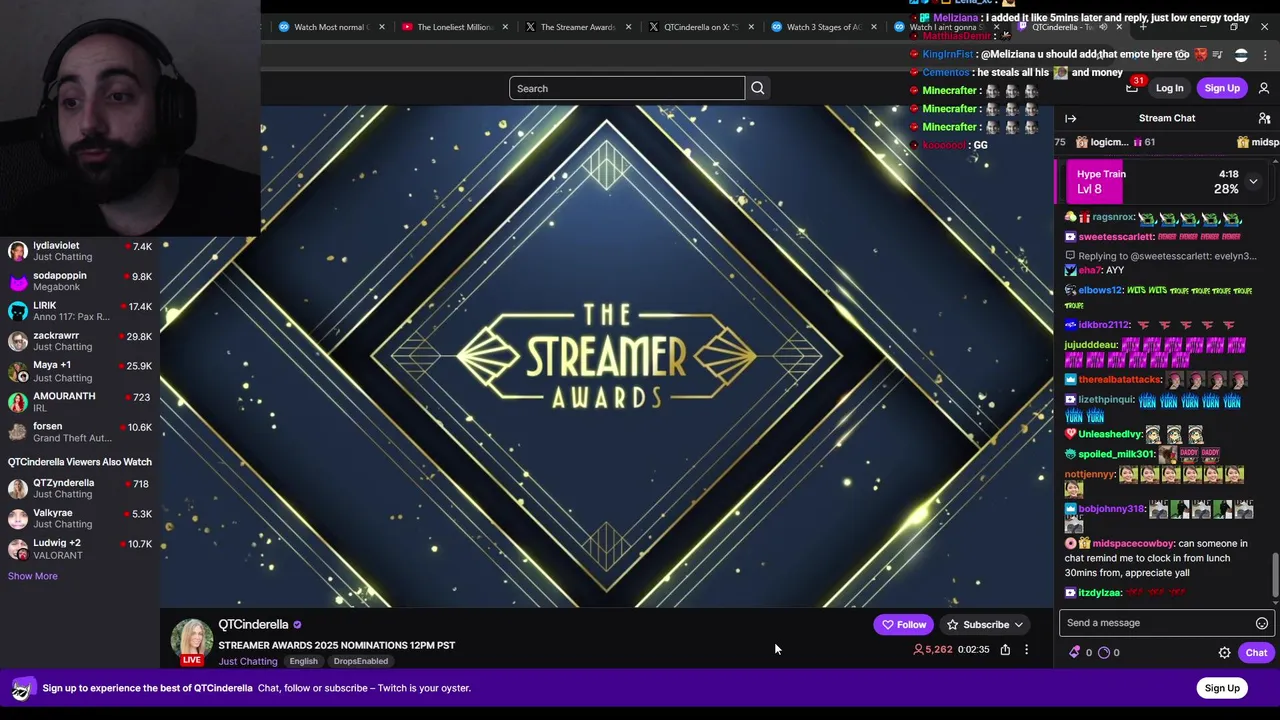Close the Watch 3 Stages tab
The image size is (1280, 720).
(875, 27)
